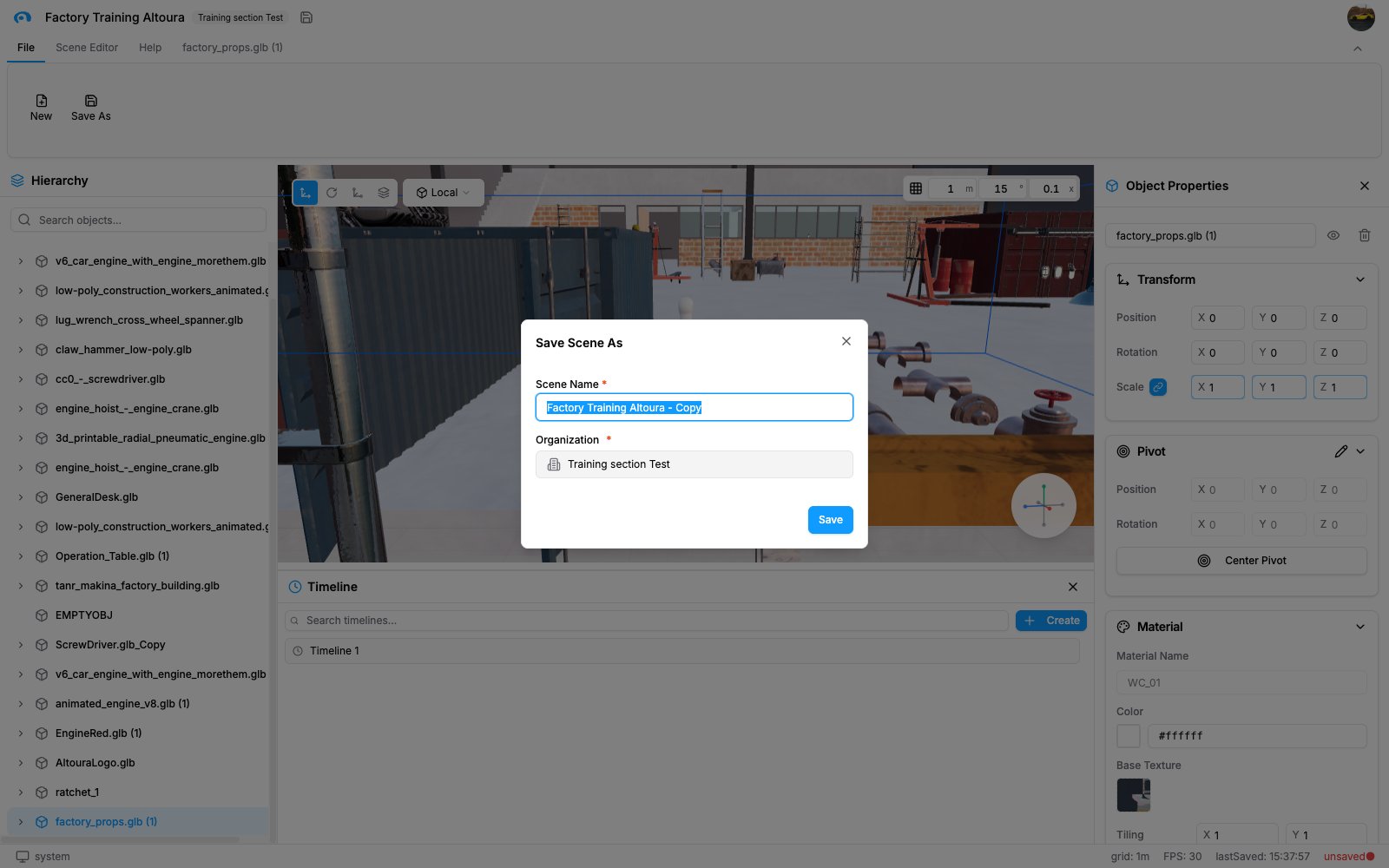Toggle the uniform scale link lock

1158,387
